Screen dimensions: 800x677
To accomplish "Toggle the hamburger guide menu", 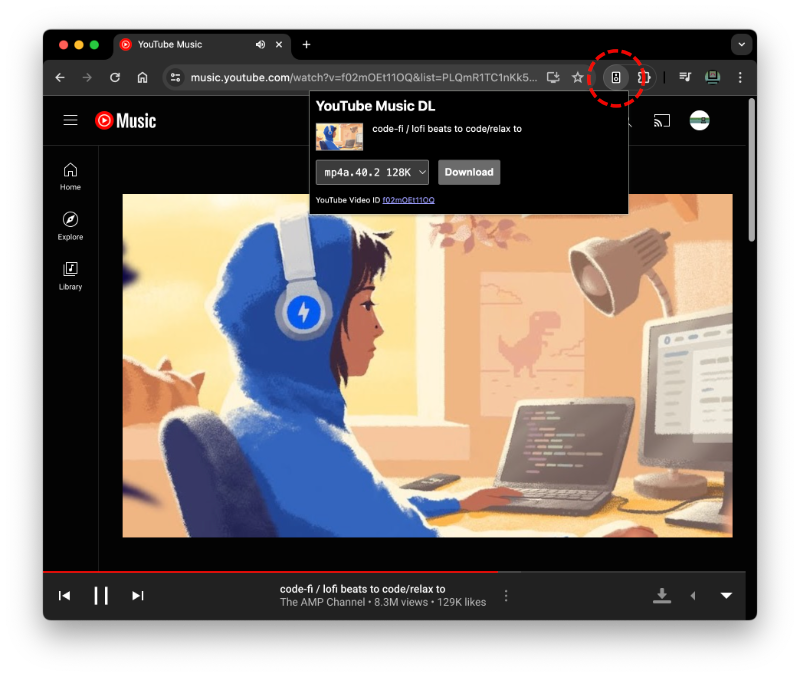I will tap(70, 120).
